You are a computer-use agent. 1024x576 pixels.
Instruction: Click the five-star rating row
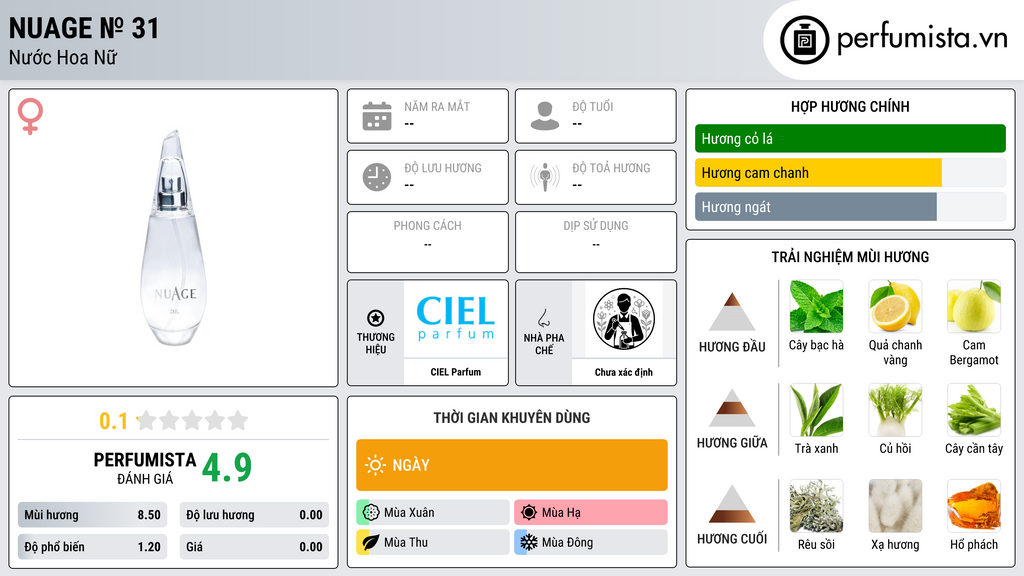click(193, 420)
